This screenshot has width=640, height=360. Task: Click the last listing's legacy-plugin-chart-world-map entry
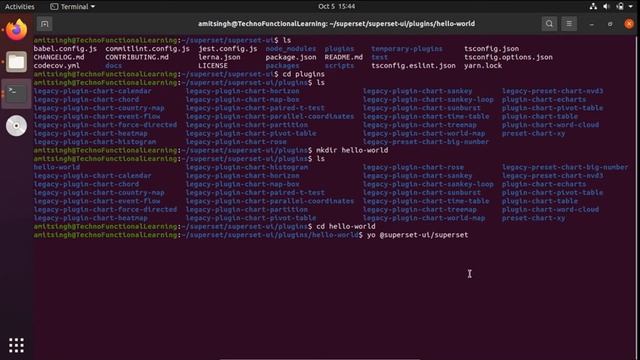coord(424,218)
